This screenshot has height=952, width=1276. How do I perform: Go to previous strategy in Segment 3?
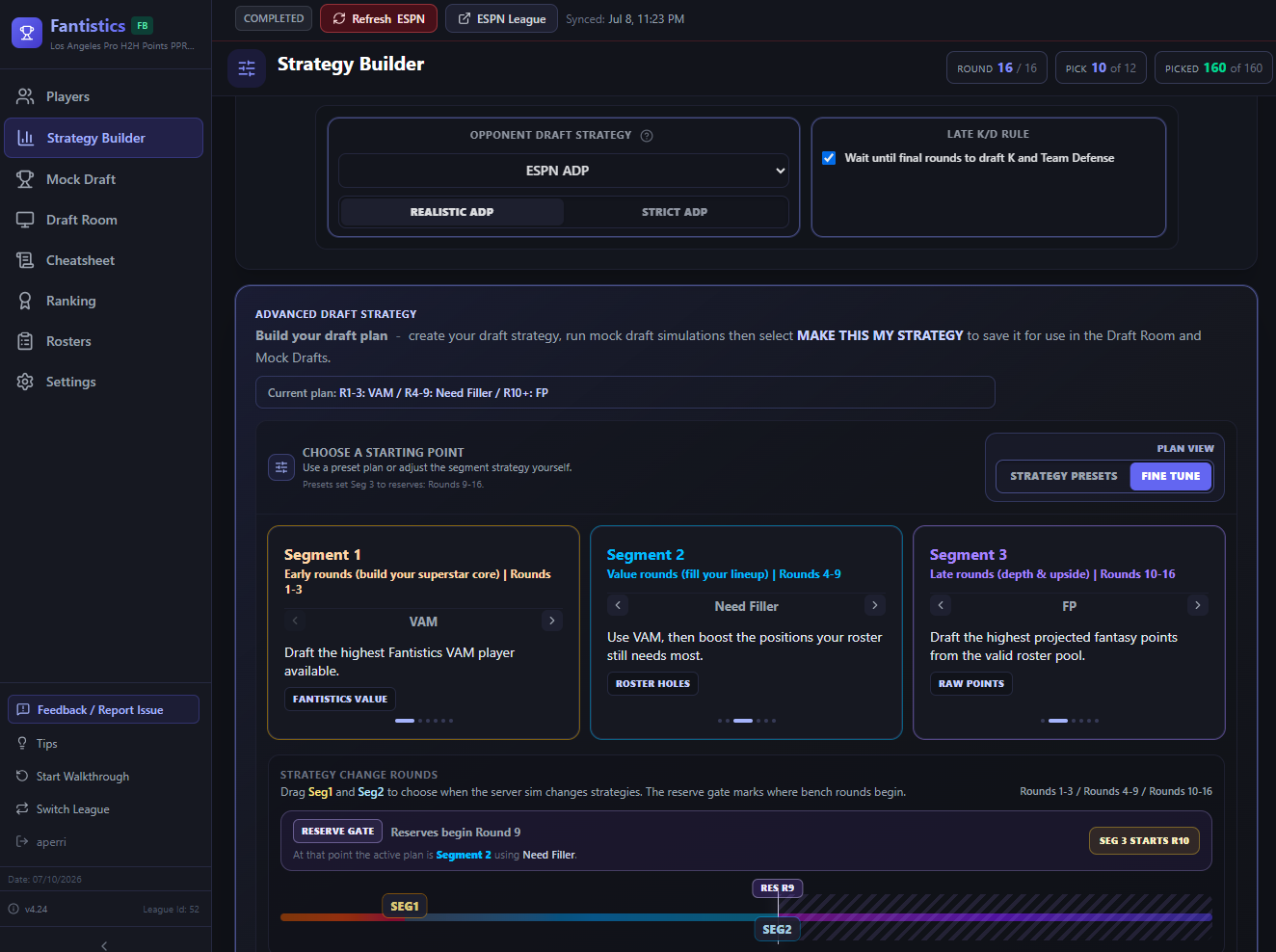[941, 605]
